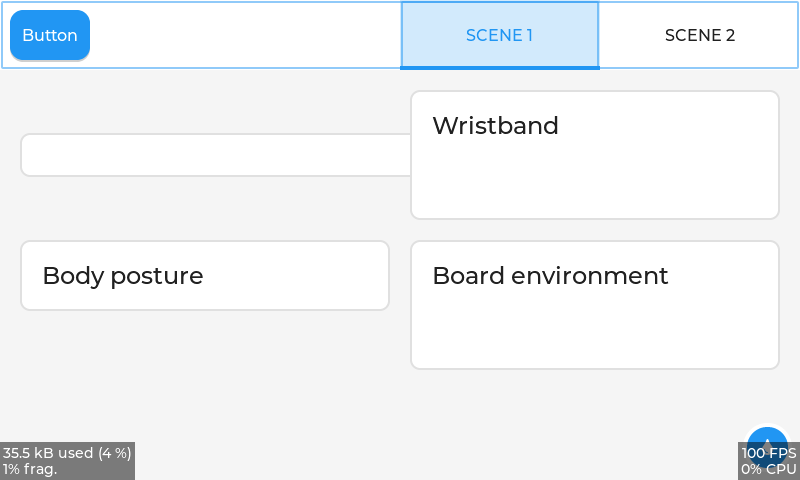Click the 'Wristband' title text
This screenshot has width=800, height=480.
495,126
